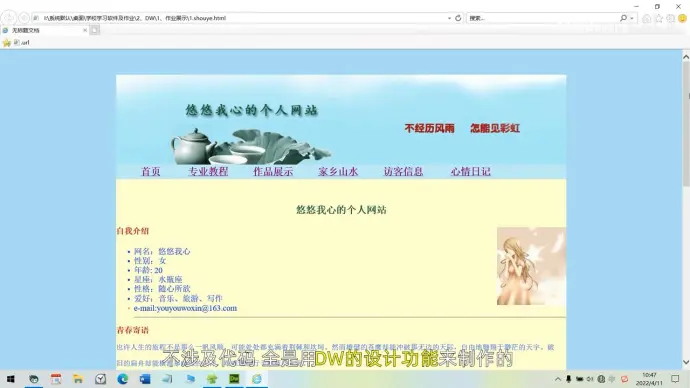
Task: Open File Explorer from the taskbar
Action: tap(78, 379)
